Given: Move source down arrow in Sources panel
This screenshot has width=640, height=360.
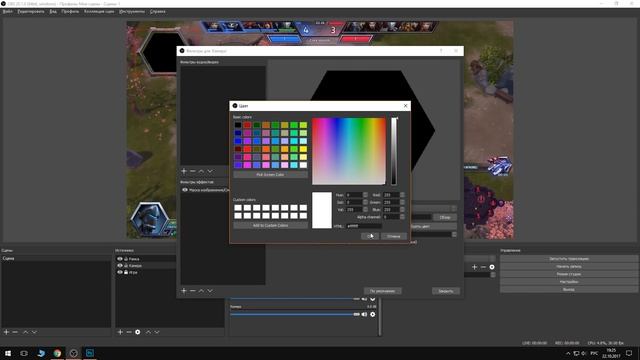Looking at the screenshot, I should [x=157, y=332].
